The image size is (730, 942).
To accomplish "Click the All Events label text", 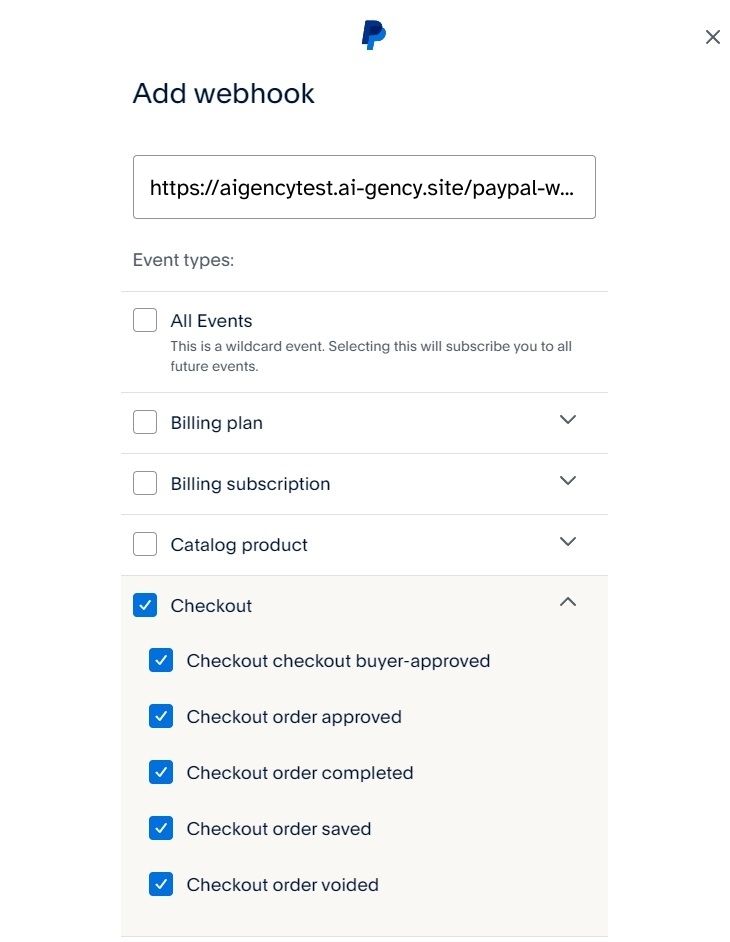I will pos(211,321).
